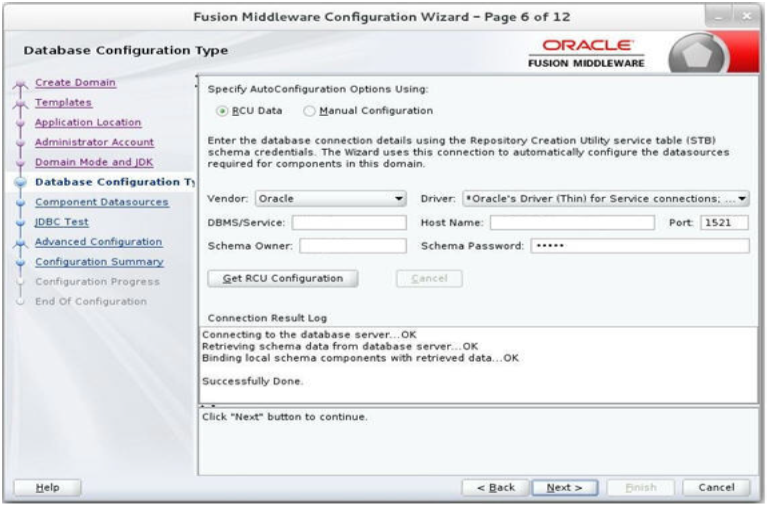Go to the Application Location step

coord(88,122)
